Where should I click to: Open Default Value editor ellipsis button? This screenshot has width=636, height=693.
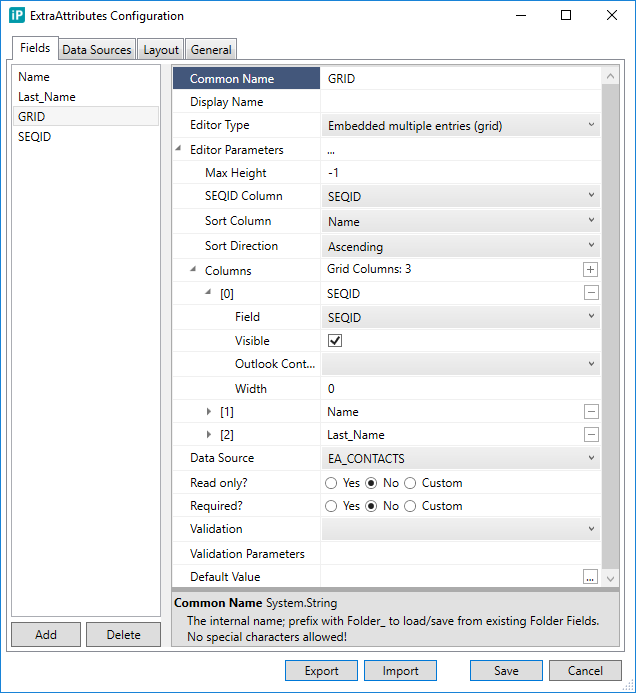(590, 577)
